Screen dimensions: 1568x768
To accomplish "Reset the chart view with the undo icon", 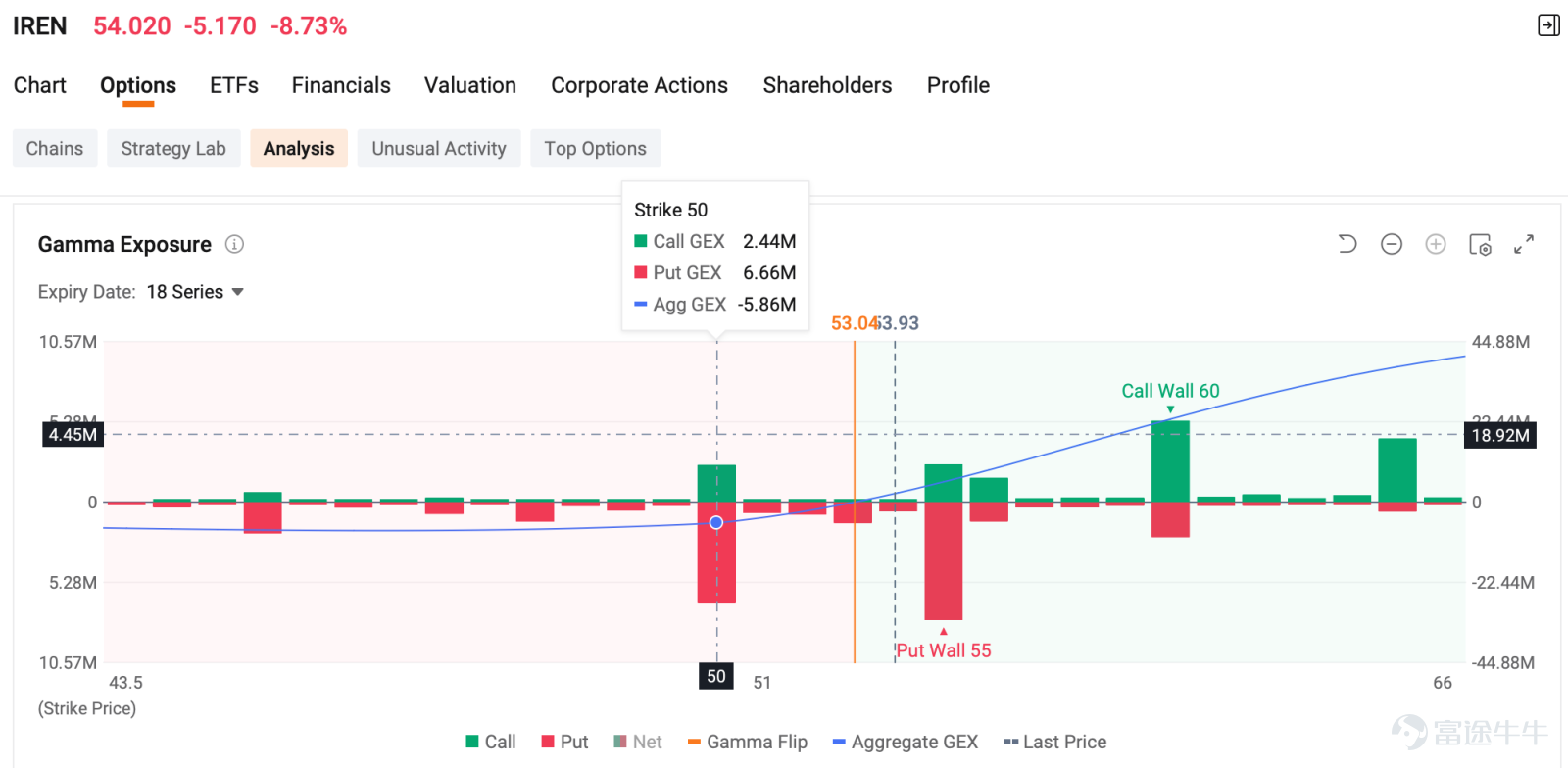I will pos(1347,244).
